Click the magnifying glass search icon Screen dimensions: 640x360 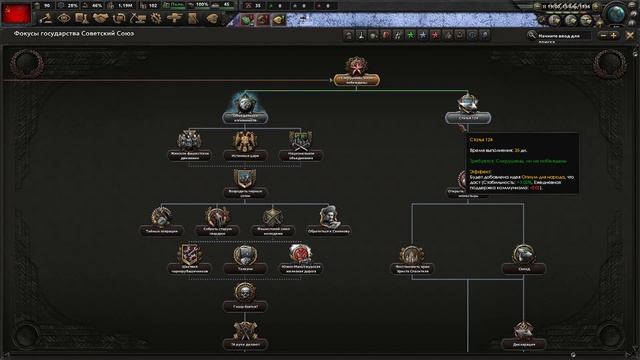tap(531, 36)
